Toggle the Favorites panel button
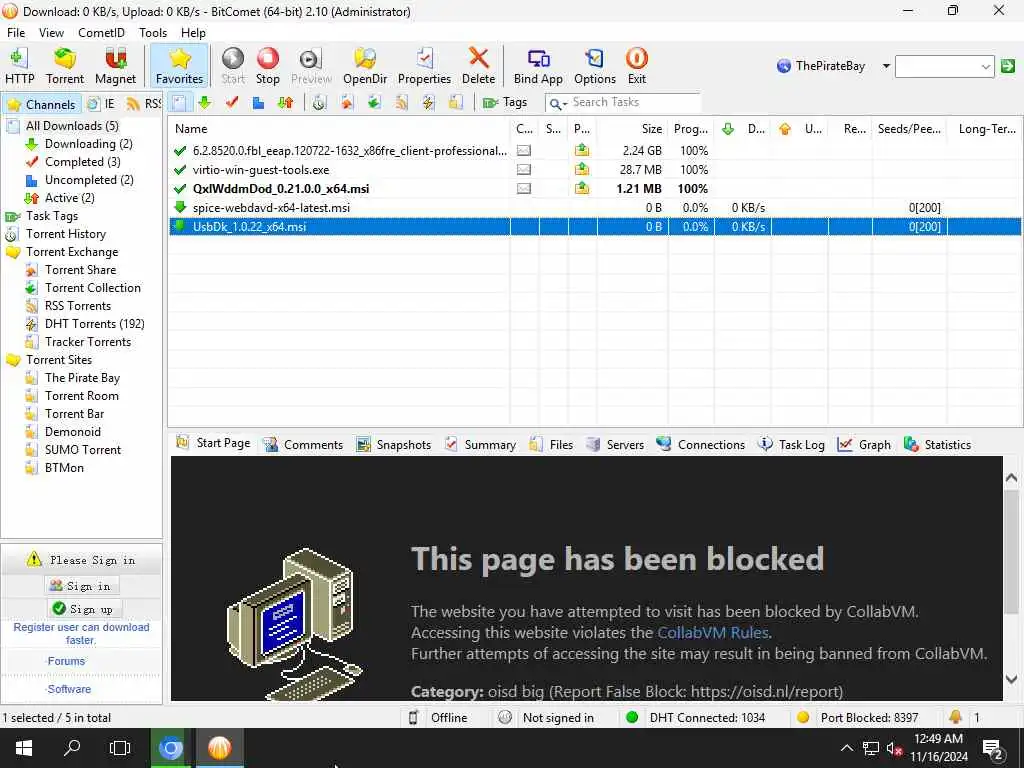 [x=180, y=65]
